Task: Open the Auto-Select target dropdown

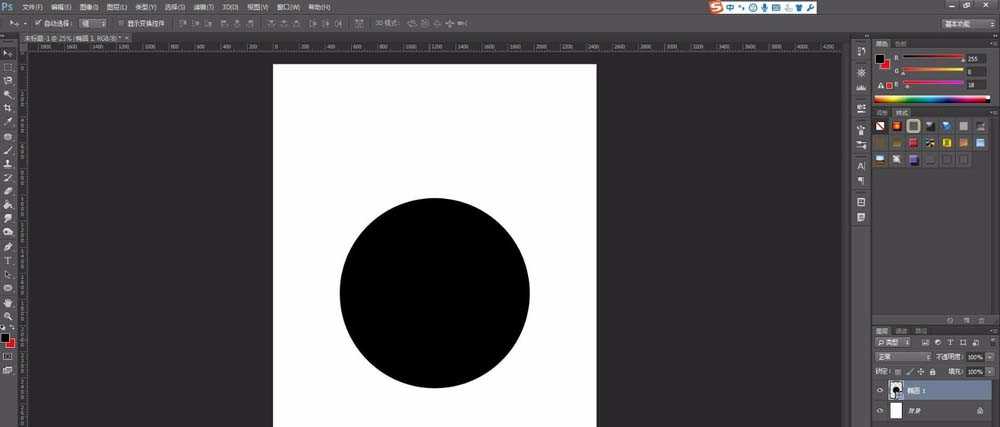Action: coord(93,22)
